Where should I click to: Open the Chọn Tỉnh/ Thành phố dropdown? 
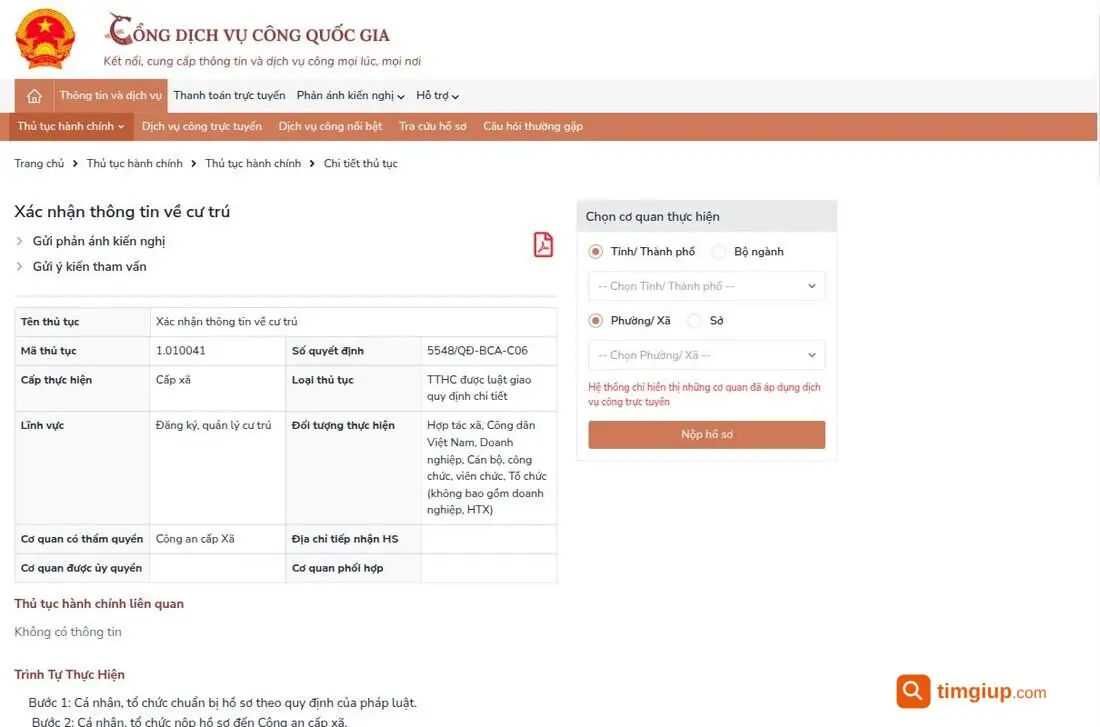(706, 286)
